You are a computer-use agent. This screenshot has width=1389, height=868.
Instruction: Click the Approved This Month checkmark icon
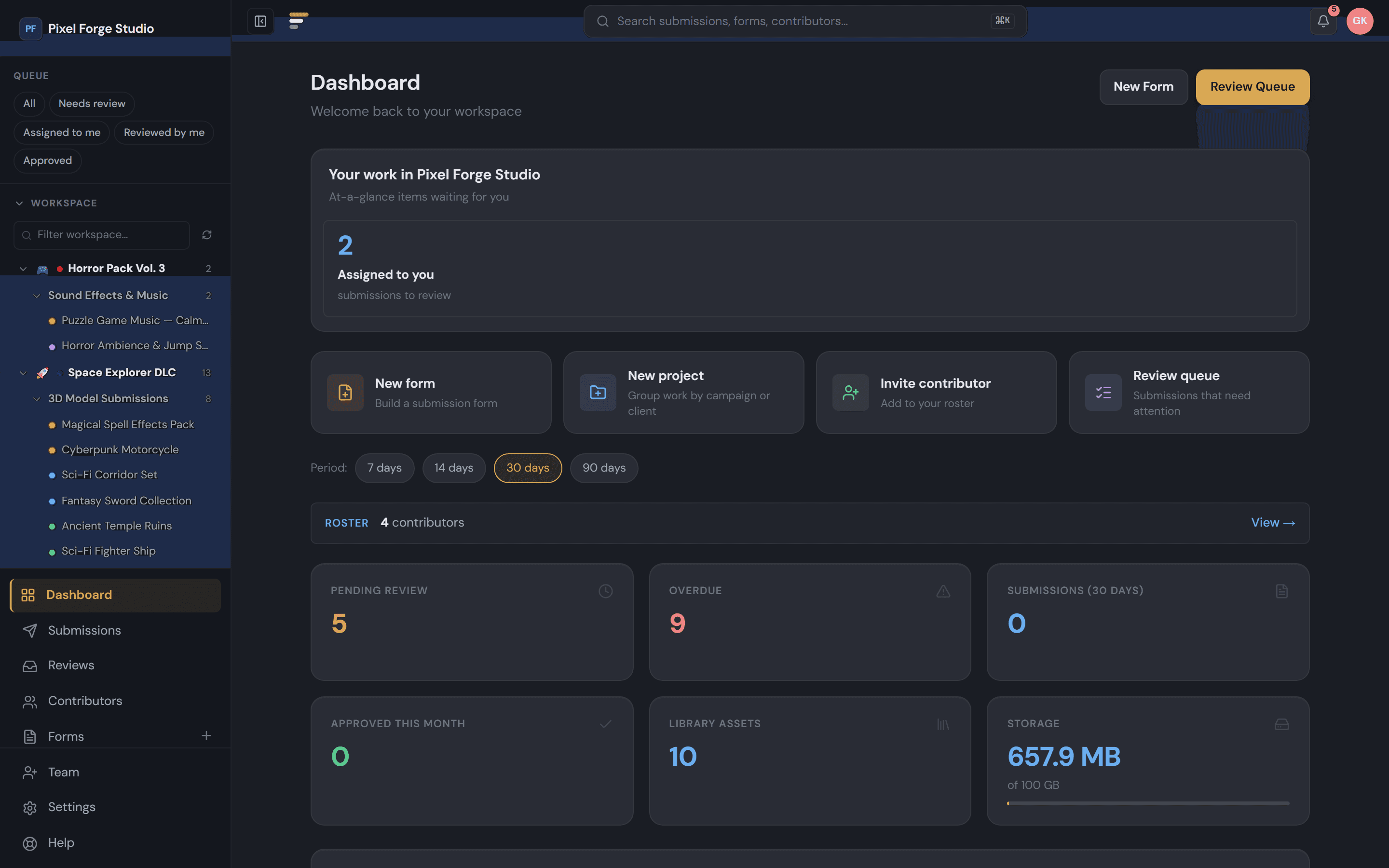606,724
